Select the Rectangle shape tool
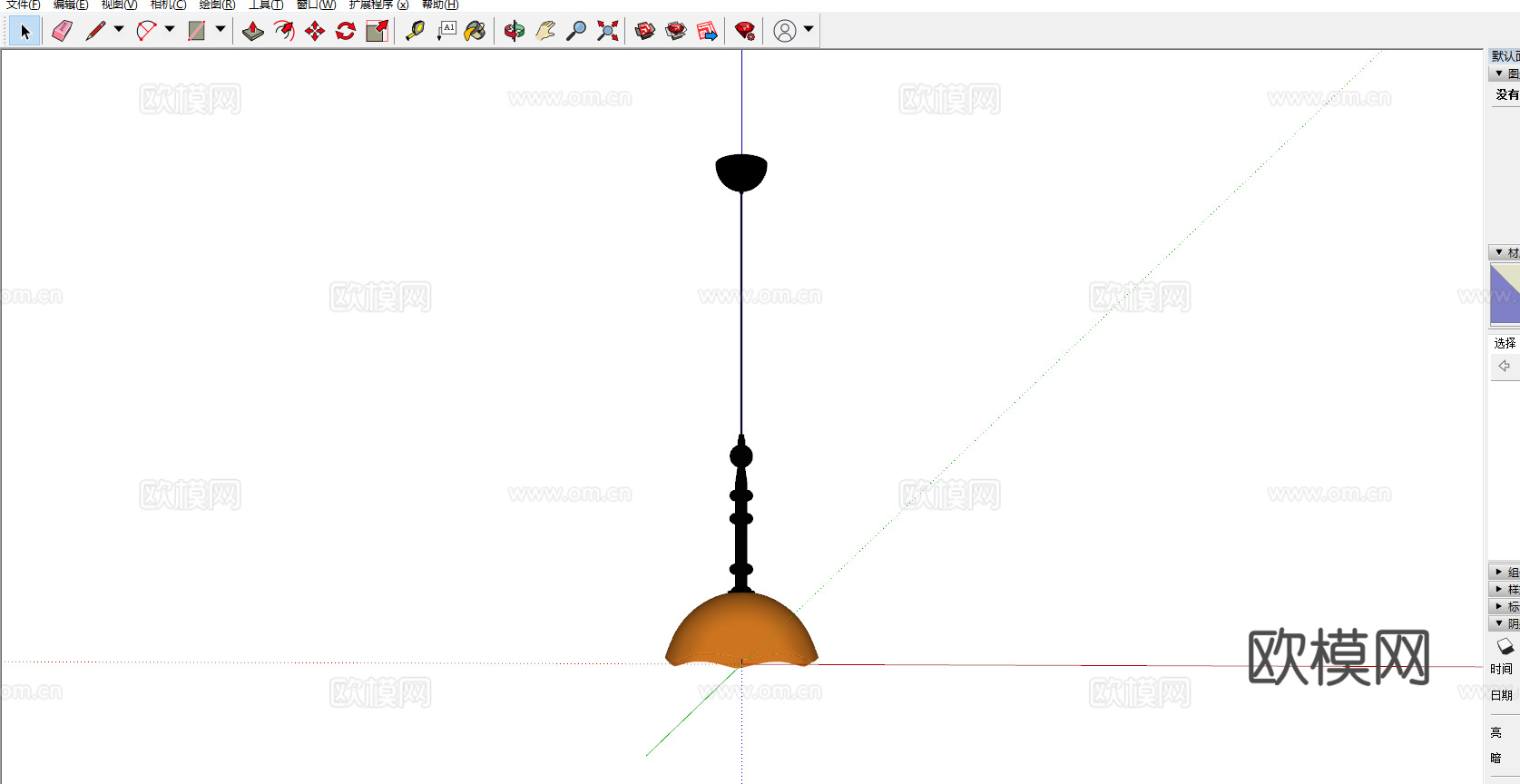The height and width of the screenshot is (784, 1520). point(197,32)
